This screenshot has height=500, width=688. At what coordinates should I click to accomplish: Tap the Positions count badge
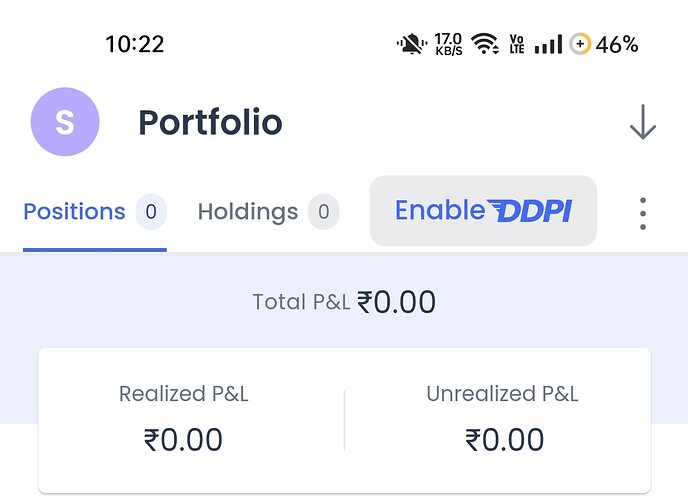click(151, 212)
